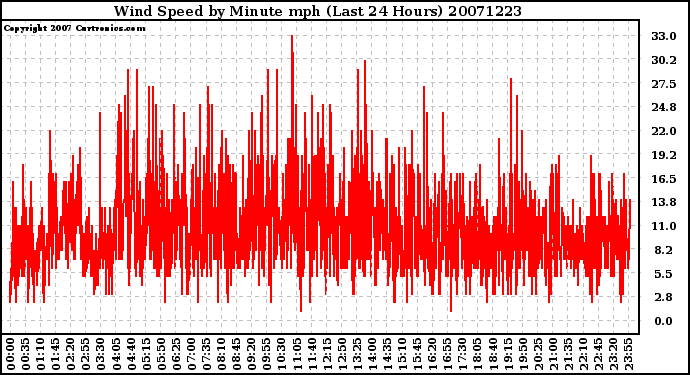Click the 03:30 time axis label
Image resolution: width=690 pixels, height=375 pixels.
pos(101,354)
